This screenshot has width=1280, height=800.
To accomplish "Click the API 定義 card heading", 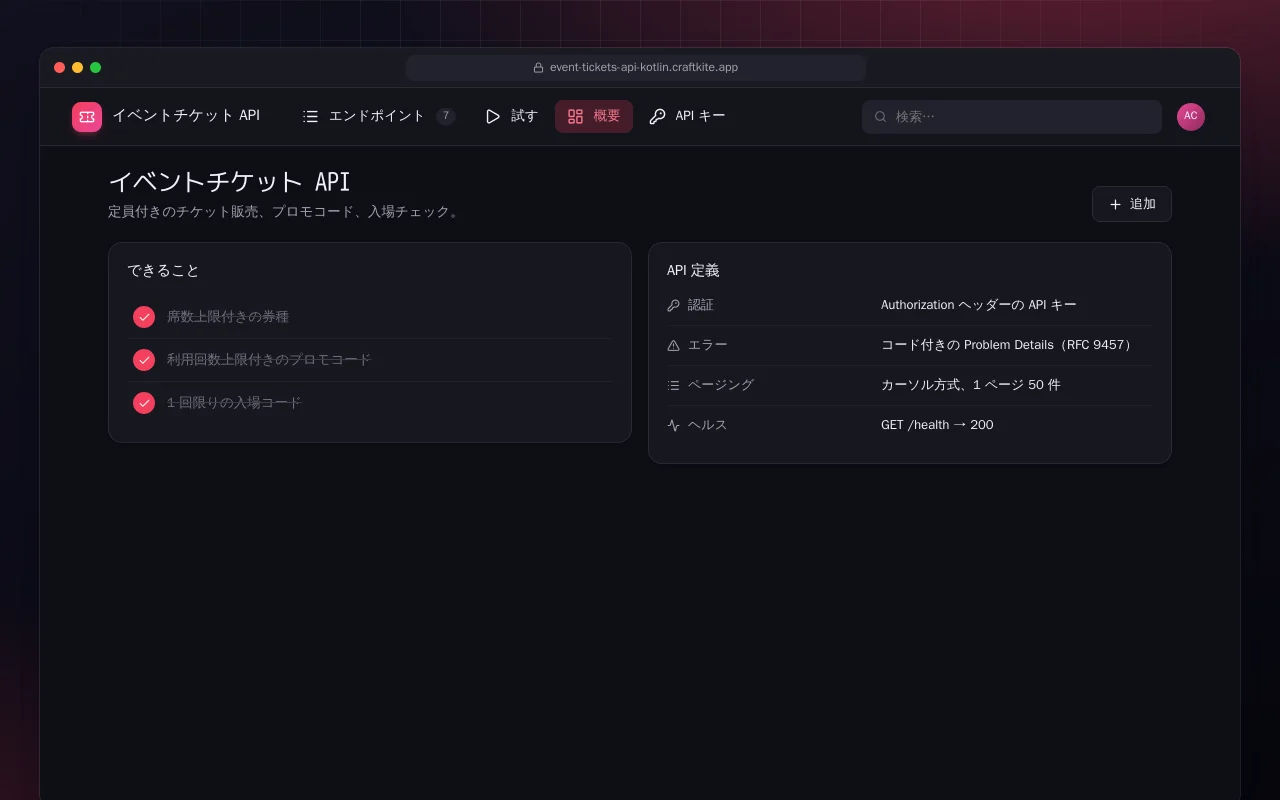I will click(x=693, y=271).
